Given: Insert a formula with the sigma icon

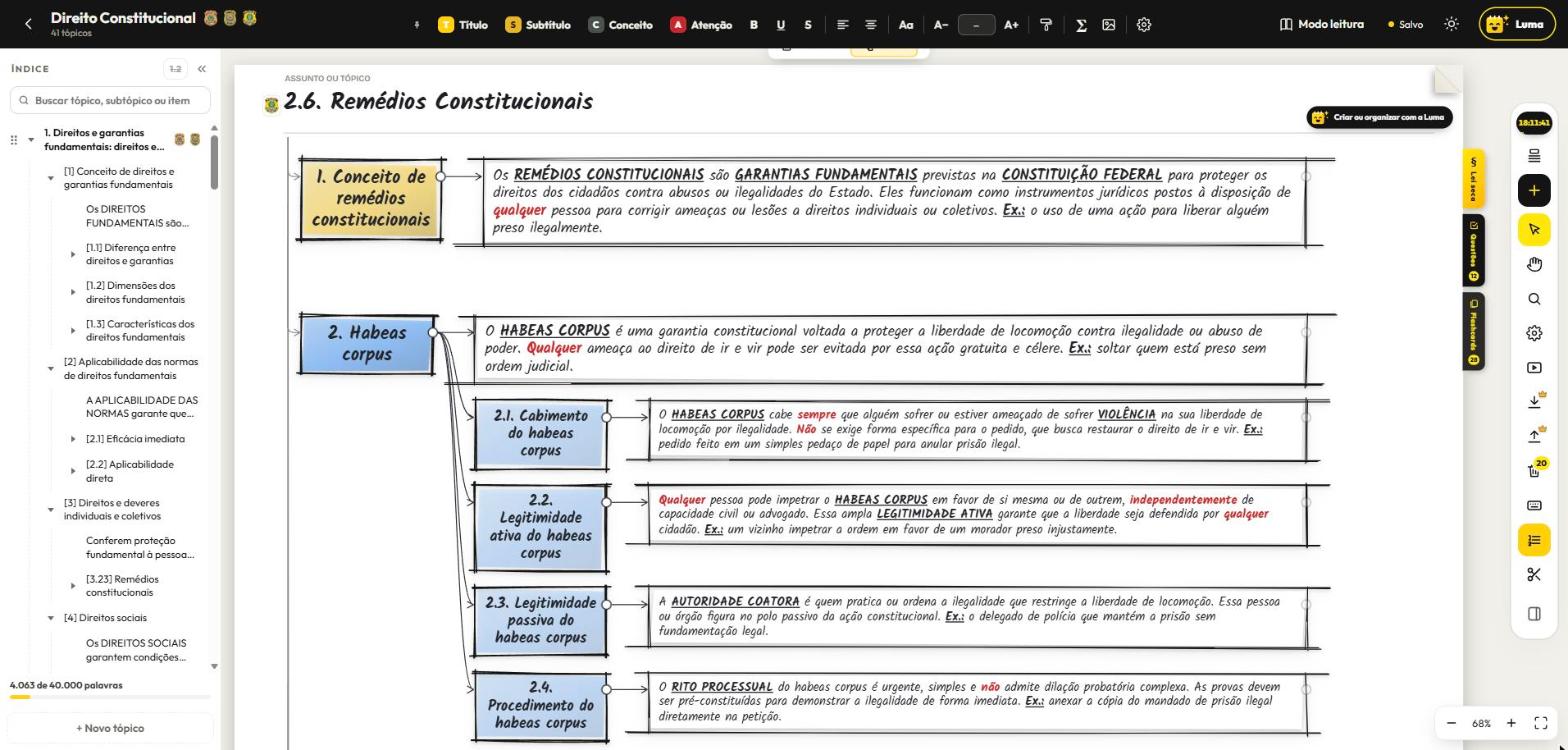Looking at the screenshot, I should (1081, 25).
